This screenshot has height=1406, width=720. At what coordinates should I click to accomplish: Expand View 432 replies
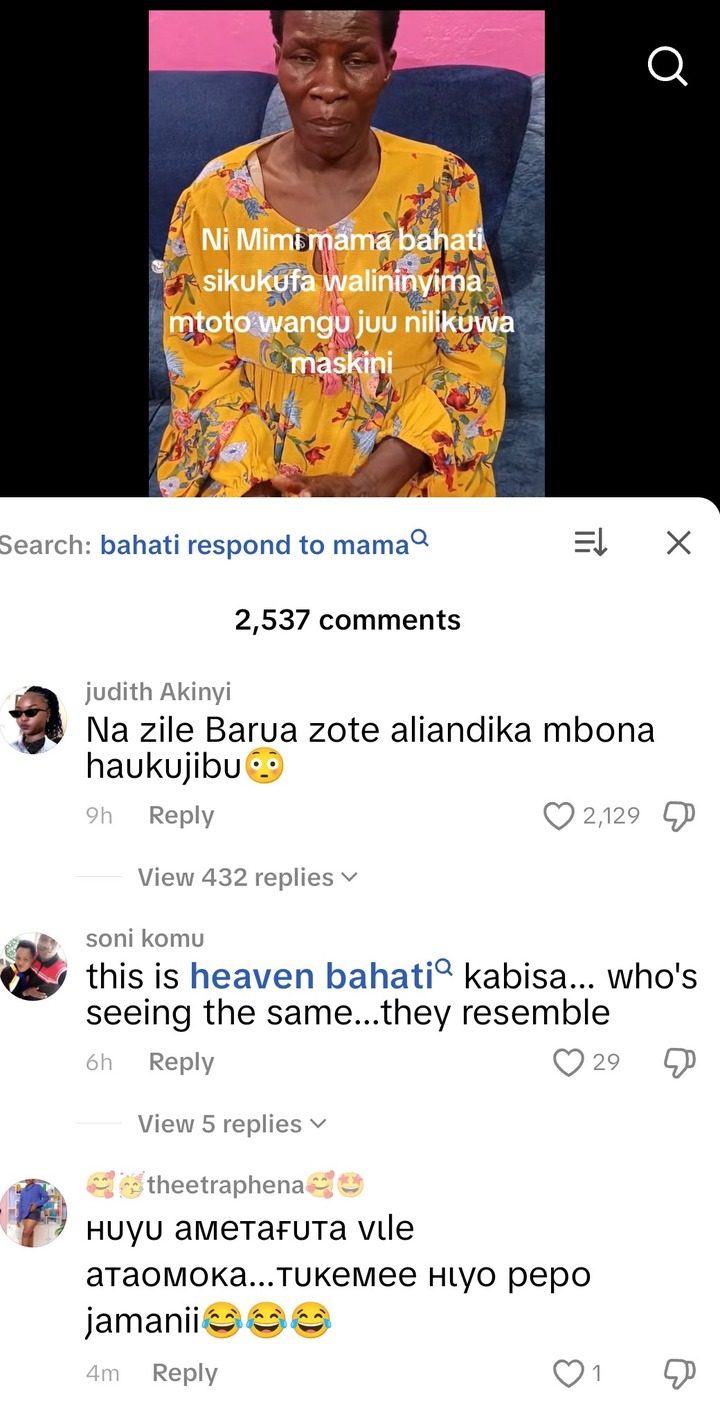247,877
